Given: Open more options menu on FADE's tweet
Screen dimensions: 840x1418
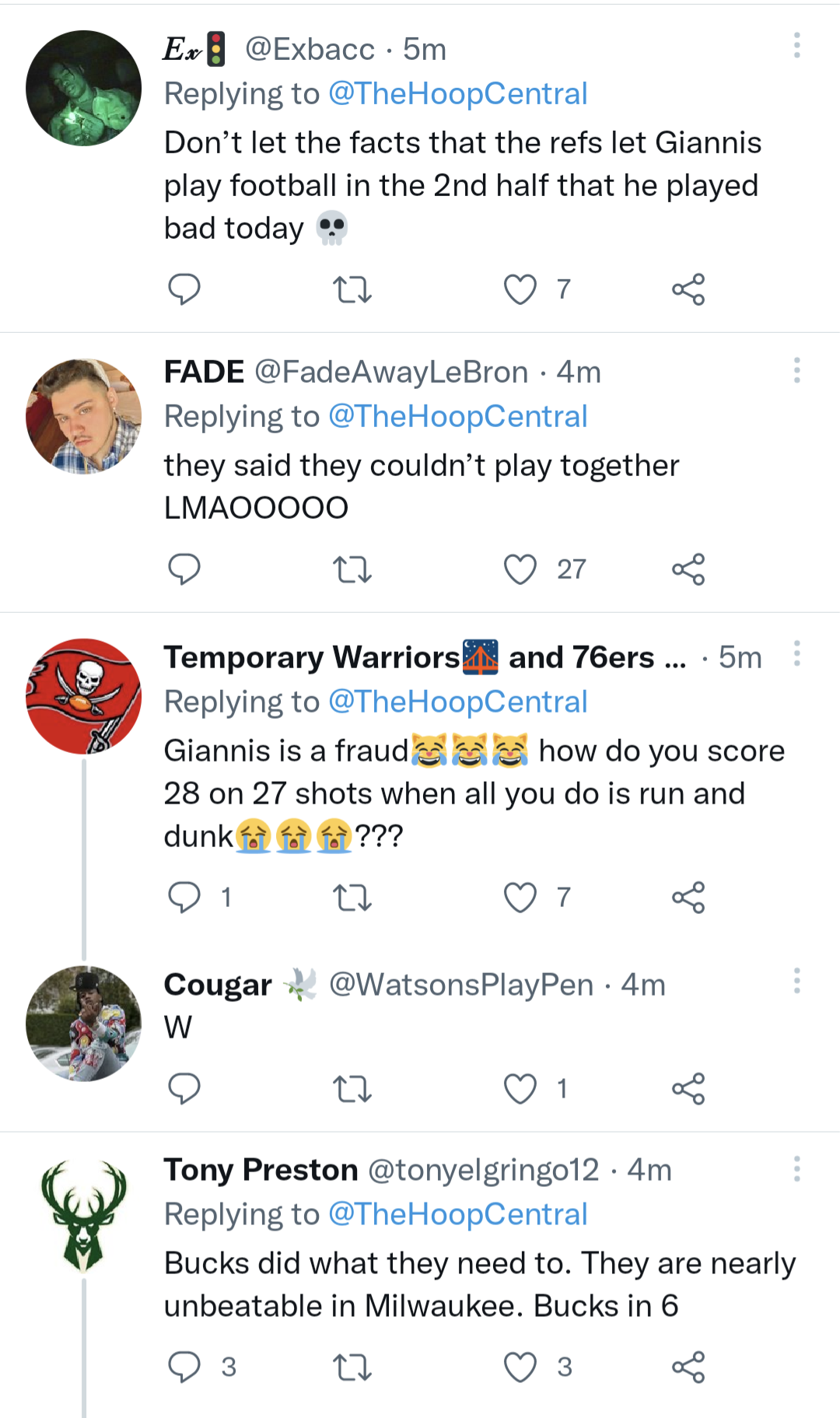Looking at the screenshot, I should click(796, 370).
